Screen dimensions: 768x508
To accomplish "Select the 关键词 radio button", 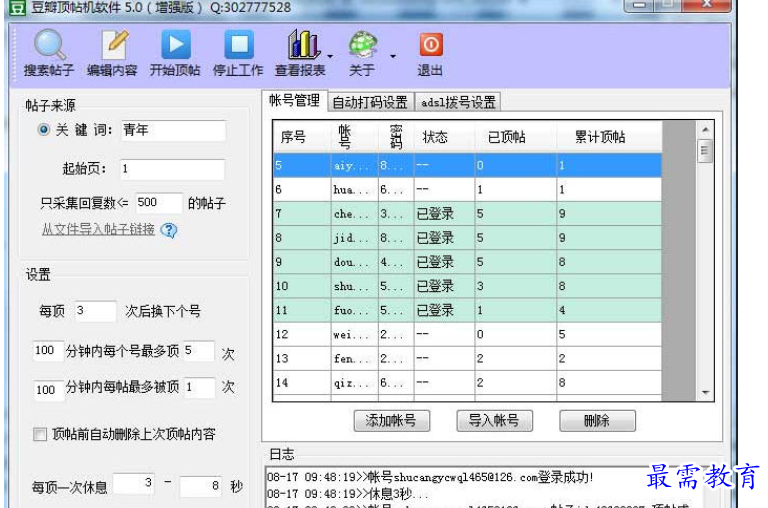I will point(43,130).
